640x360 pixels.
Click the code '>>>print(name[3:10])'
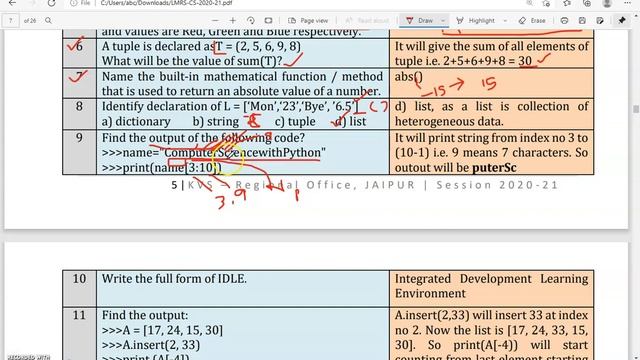click(x=162, y=168)
